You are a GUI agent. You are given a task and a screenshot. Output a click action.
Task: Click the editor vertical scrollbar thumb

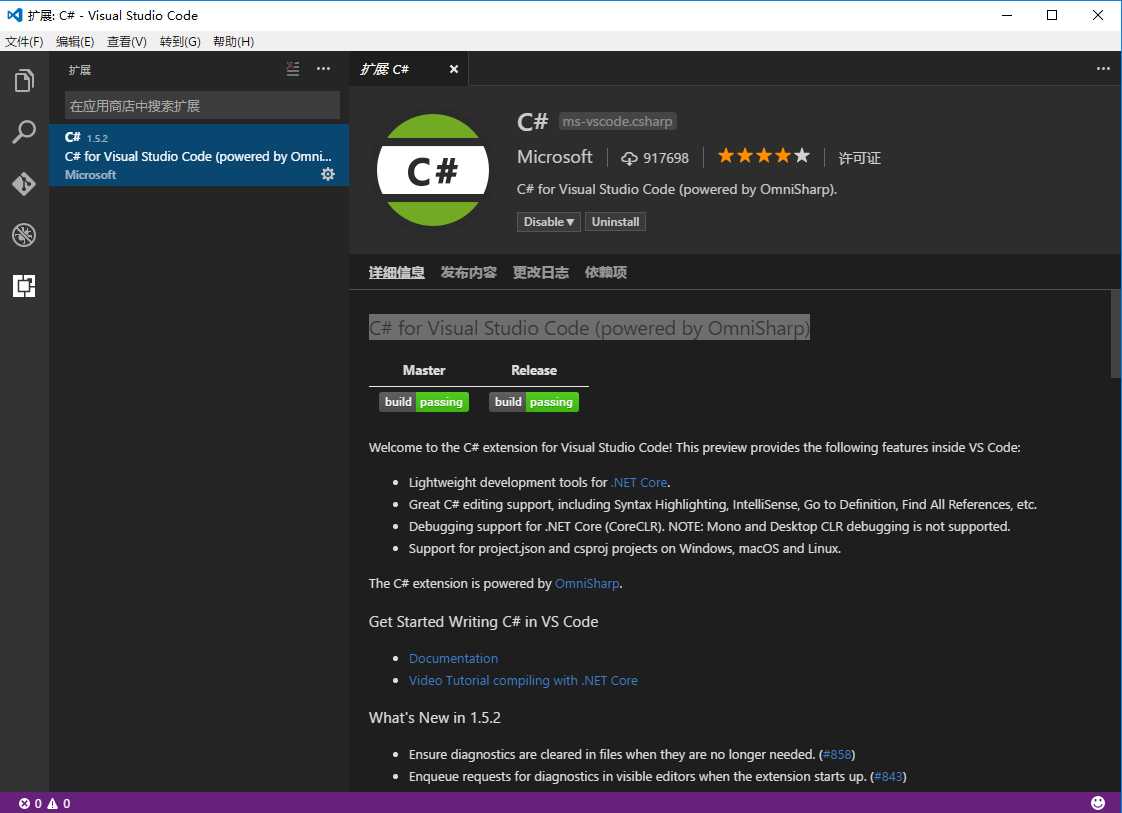(1116, 334)
